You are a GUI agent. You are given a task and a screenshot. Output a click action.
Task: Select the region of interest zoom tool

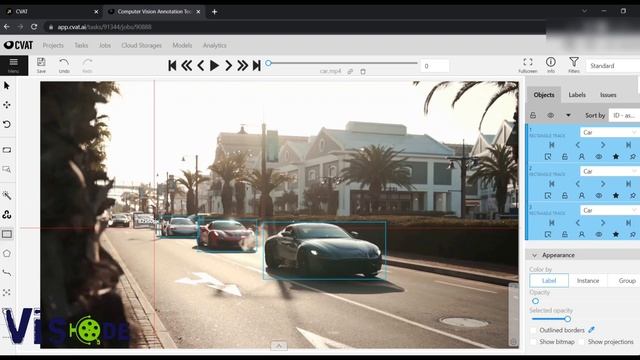[x=7, y=169]
